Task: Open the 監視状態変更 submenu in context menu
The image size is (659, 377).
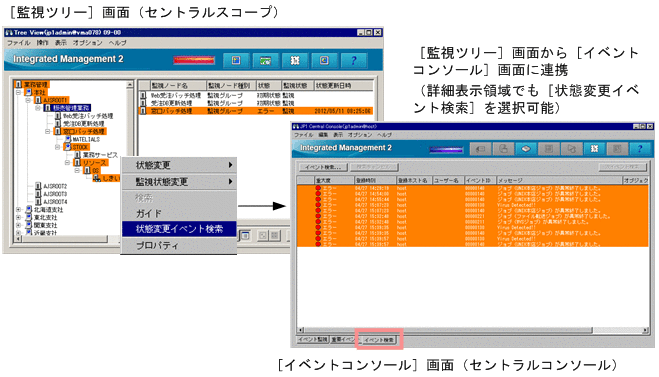Action: click(179, 182)
